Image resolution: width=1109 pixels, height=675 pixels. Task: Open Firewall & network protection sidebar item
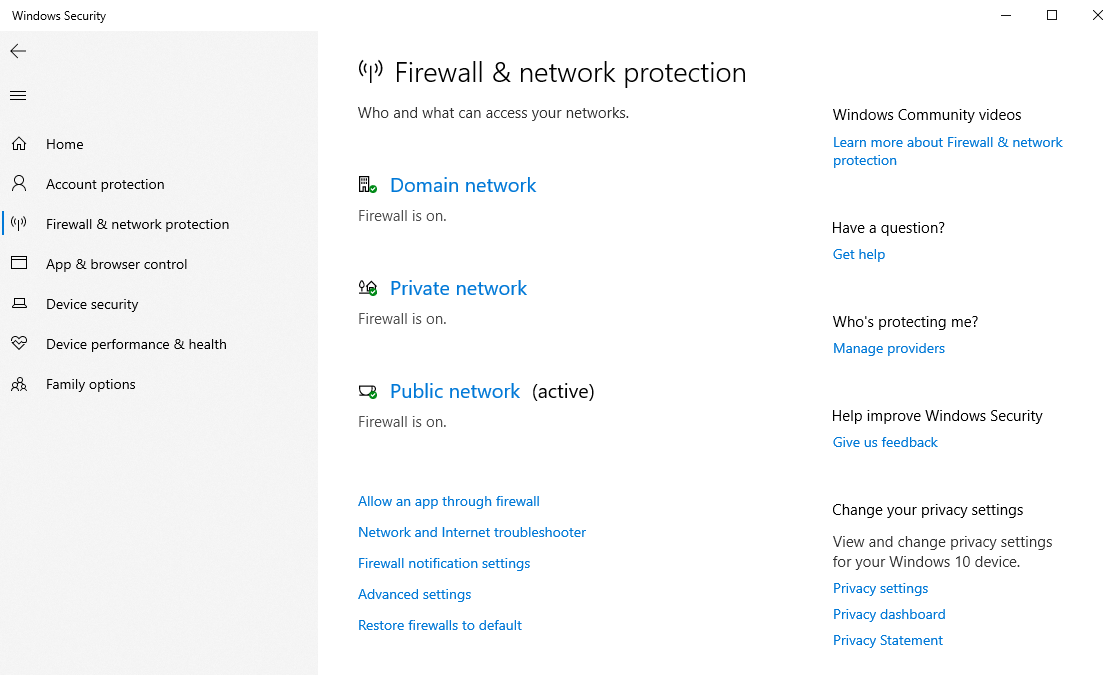point(137,224)
